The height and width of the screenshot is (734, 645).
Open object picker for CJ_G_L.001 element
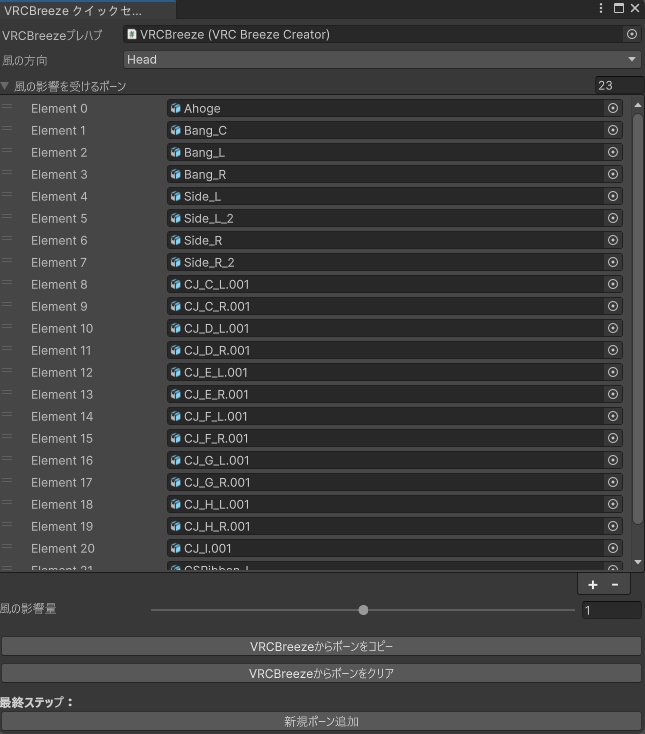pyautogui.click(x=613, y=460)
